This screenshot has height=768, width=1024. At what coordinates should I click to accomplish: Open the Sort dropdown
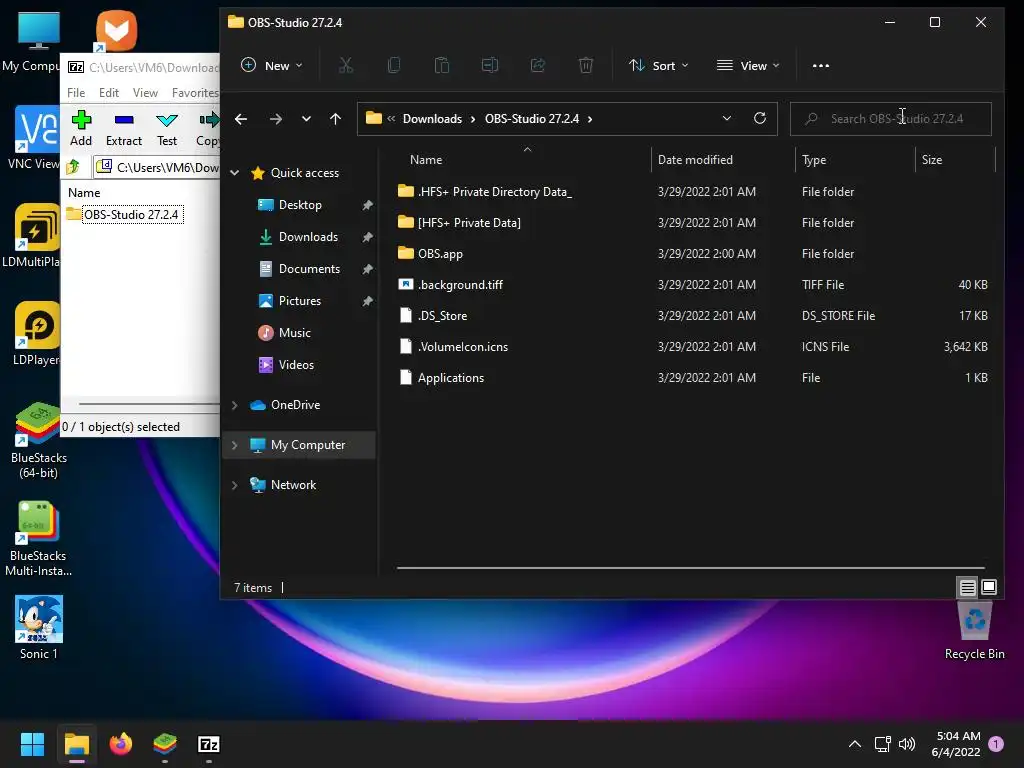click(659, 65)
